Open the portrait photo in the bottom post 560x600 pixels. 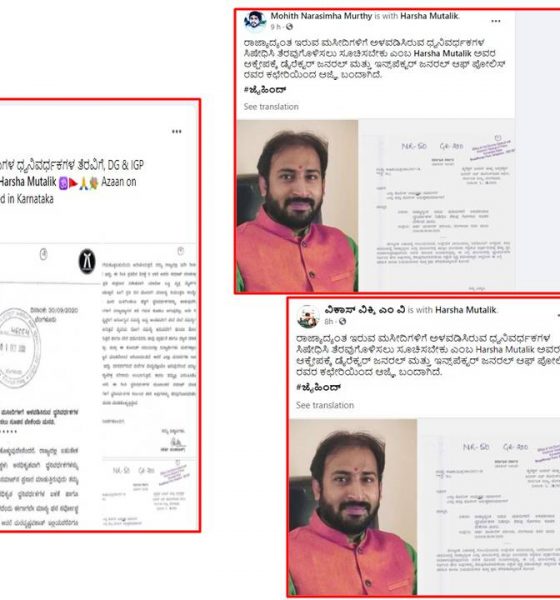[x=353, y=507]
